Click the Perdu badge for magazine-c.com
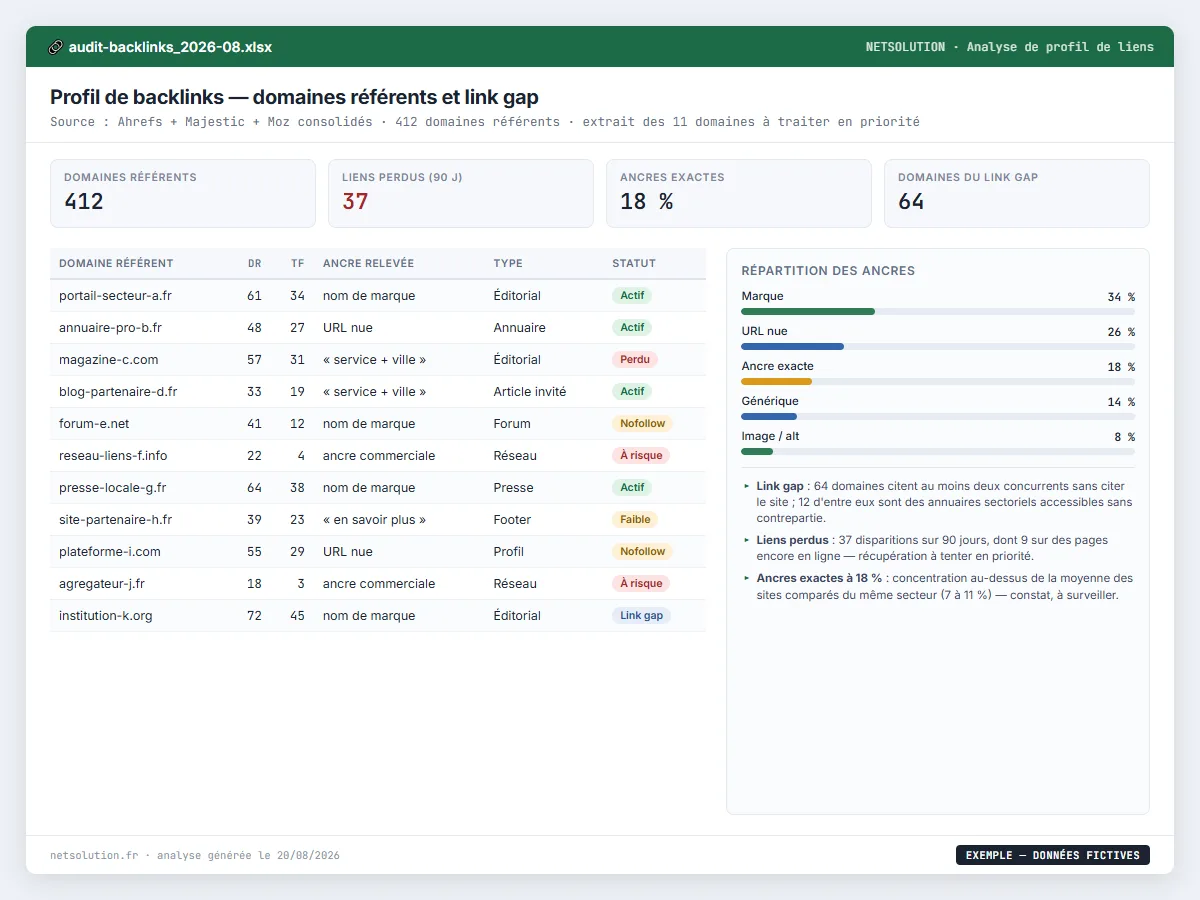 [x=635, y=360]
